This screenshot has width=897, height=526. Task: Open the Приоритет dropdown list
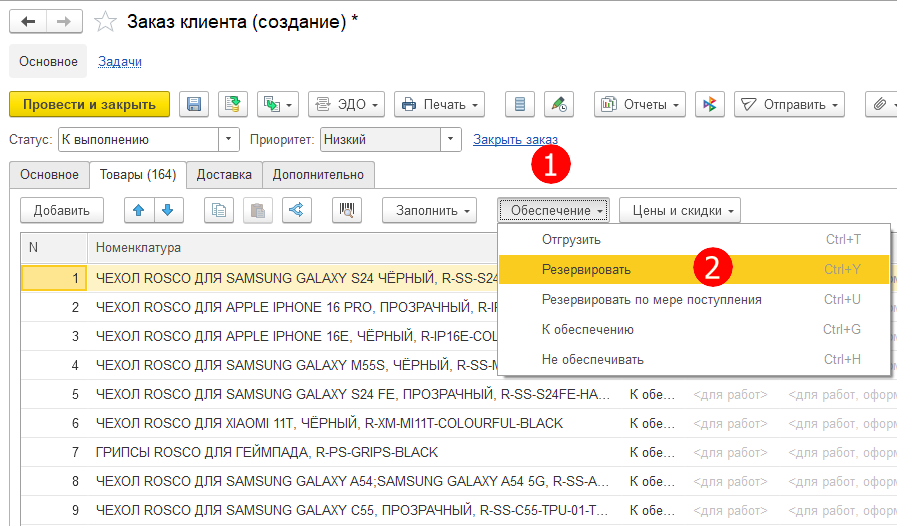click(x=451, y=140)
